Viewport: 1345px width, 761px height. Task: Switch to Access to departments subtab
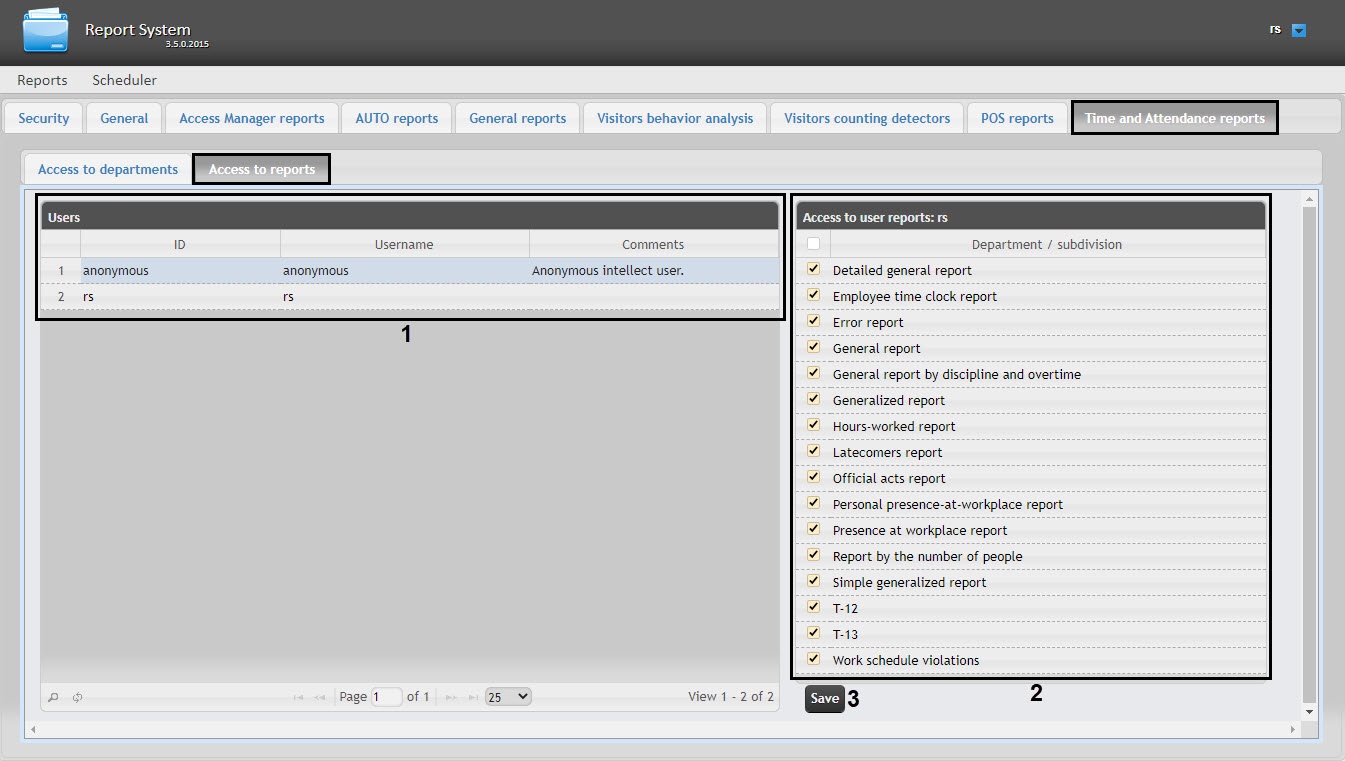tap(108, 169)
